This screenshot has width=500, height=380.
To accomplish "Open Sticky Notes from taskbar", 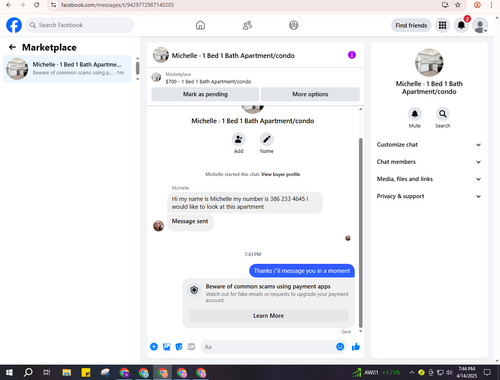I will coord(86,372).
